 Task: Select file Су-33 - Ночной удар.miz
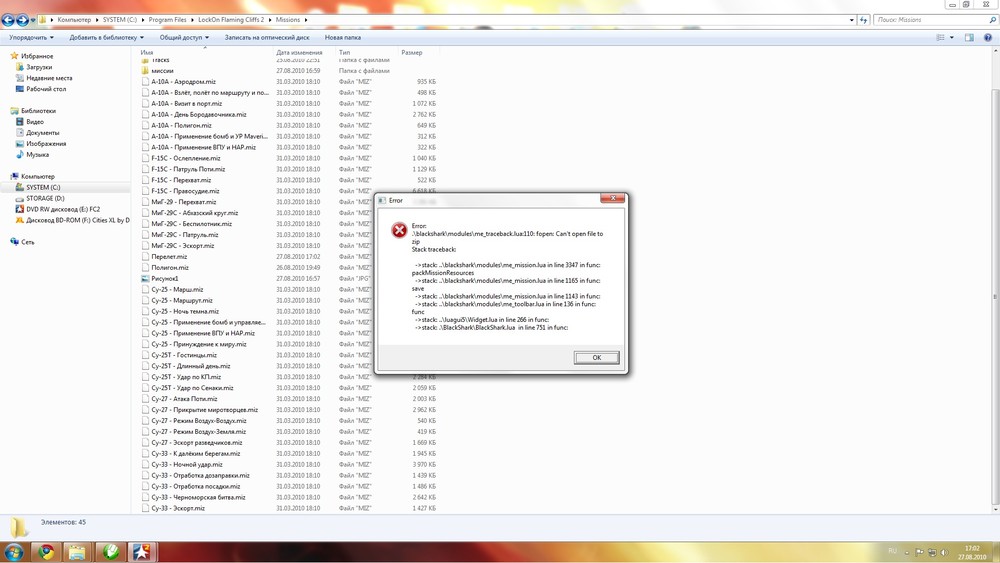click(x=187, y=464)
